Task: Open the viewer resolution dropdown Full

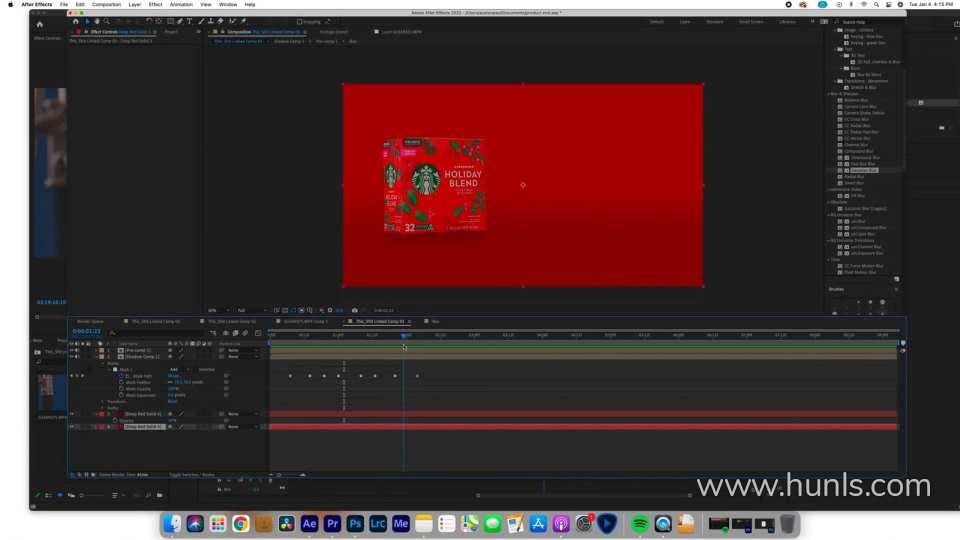Action: coord(250,310)
